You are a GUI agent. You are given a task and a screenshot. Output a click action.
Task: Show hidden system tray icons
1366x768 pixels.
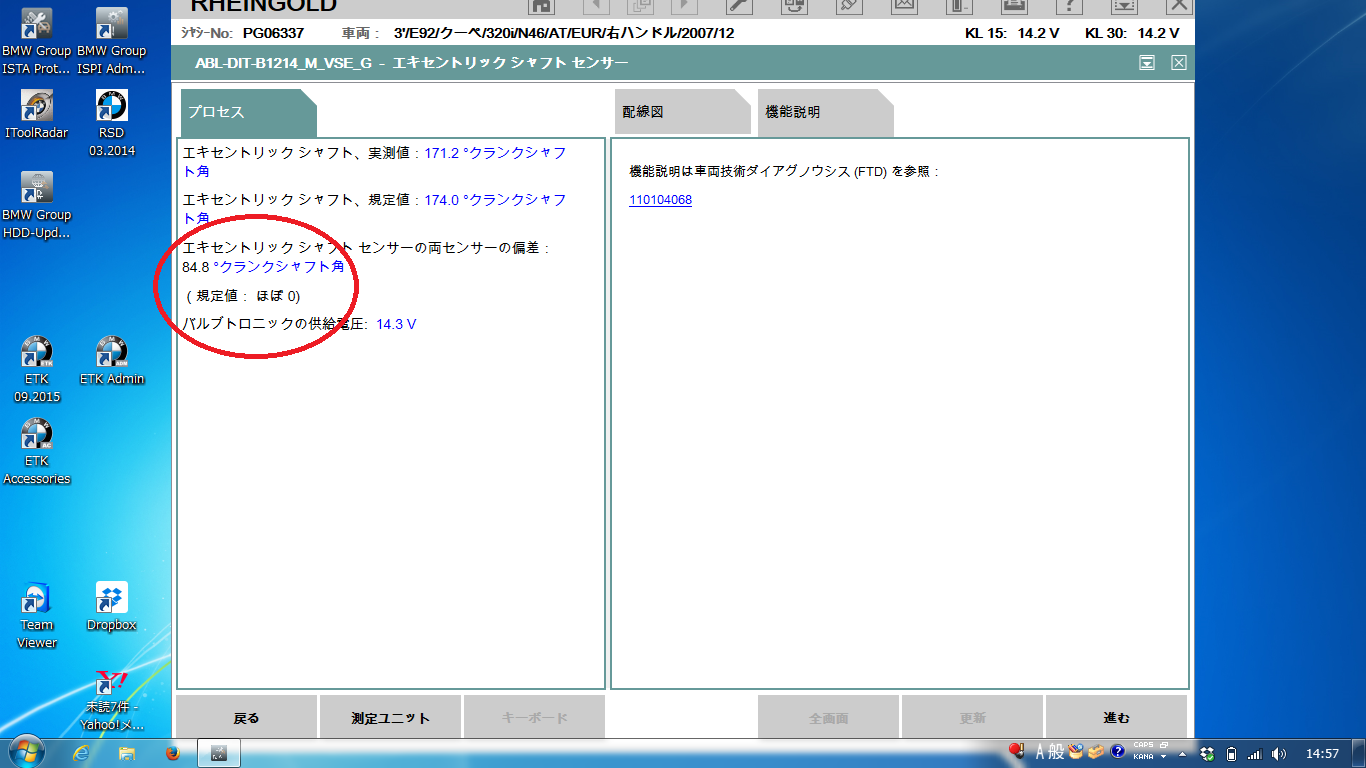tap(1183, 754)
